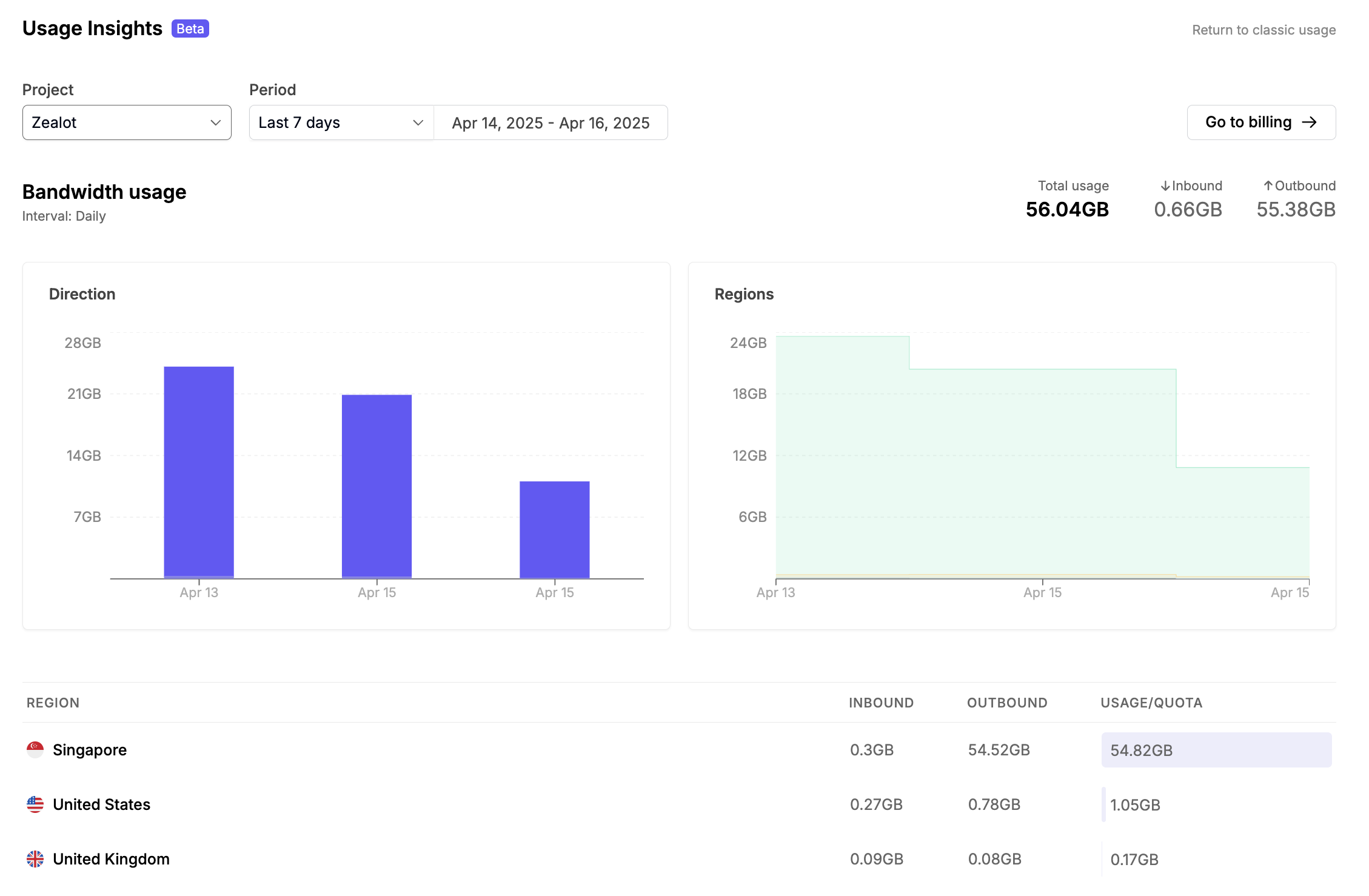1369x896 pixels.
Task: Click the United States flag icon
Action: (x=36, y=804)
